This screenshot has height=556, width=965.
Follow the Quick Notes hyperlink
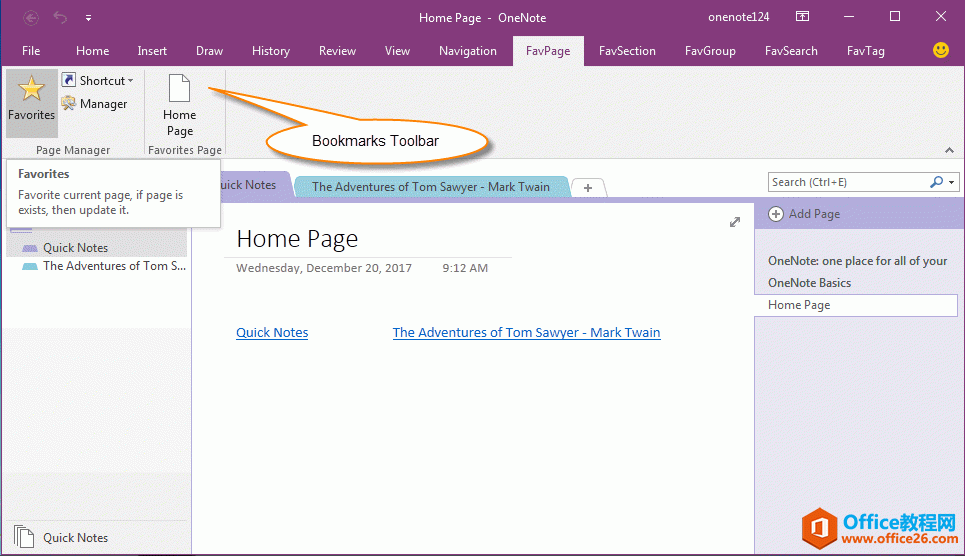click(272, 332)
